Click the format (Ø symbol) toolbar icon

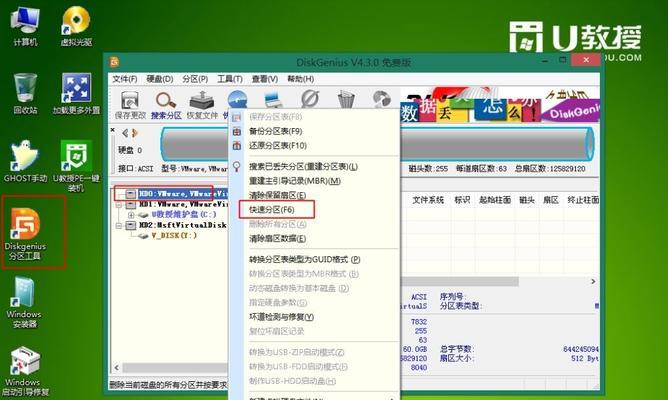coord(310,99)
